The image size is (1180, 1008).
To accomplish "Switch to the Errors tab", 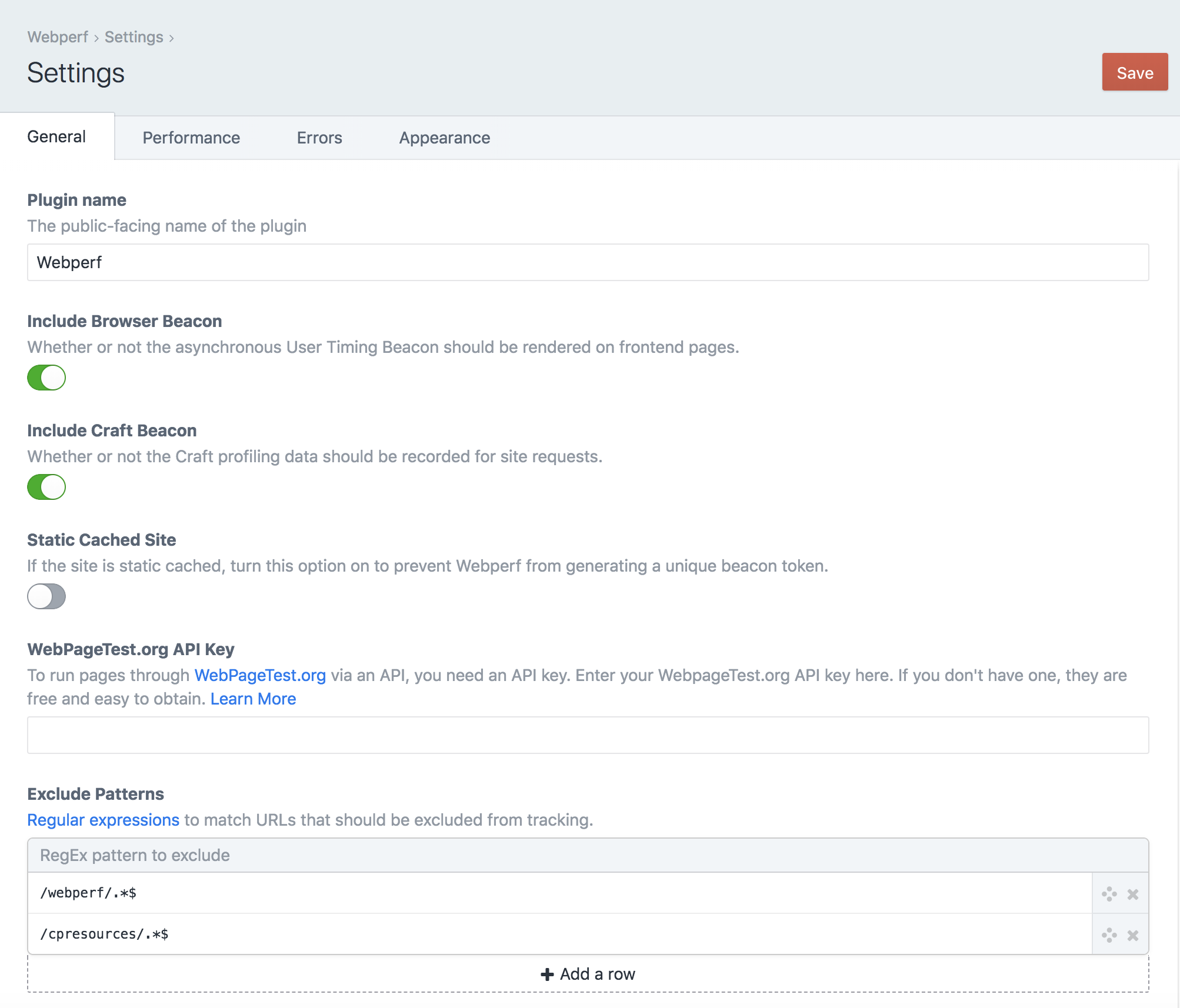I will 318,137.
